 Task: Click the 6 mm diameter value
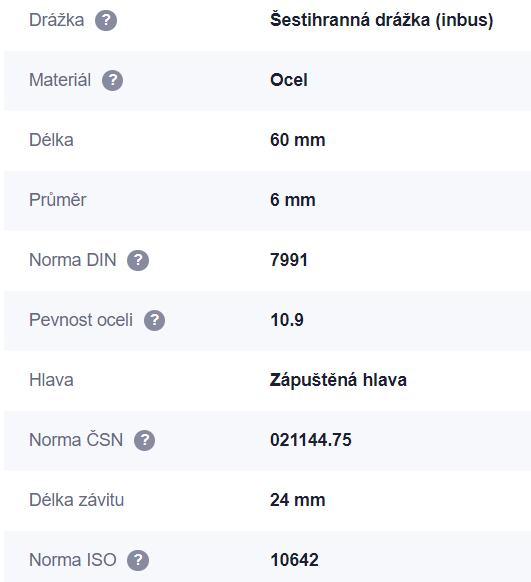tap(293, 200)
